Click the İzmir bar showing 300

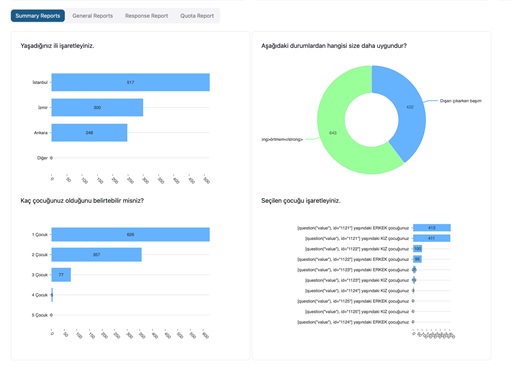coord(97,107)
